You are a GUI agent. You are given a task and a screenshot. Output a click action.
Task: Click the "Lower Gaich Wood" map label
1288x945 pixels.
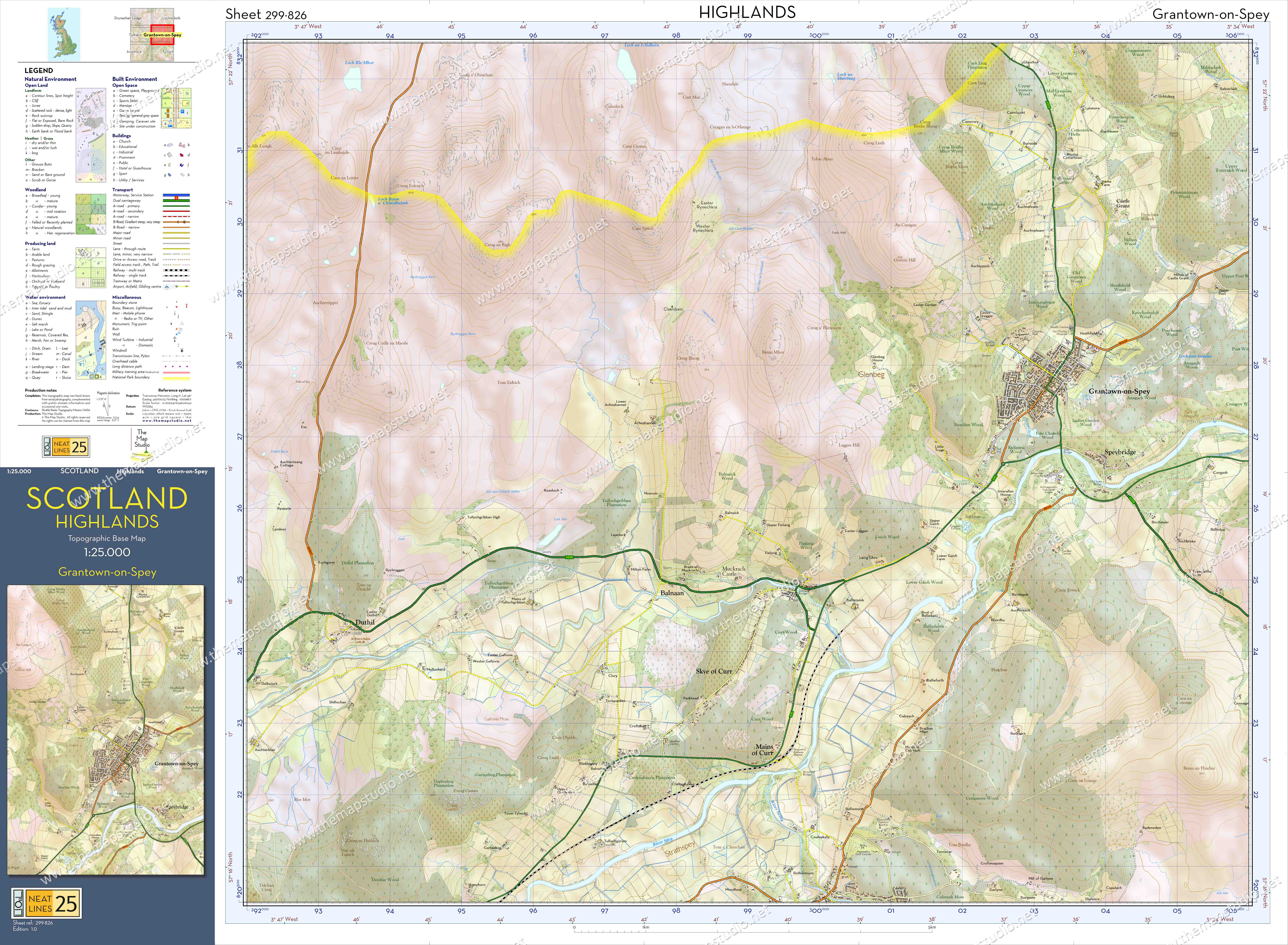click(924, 582)
